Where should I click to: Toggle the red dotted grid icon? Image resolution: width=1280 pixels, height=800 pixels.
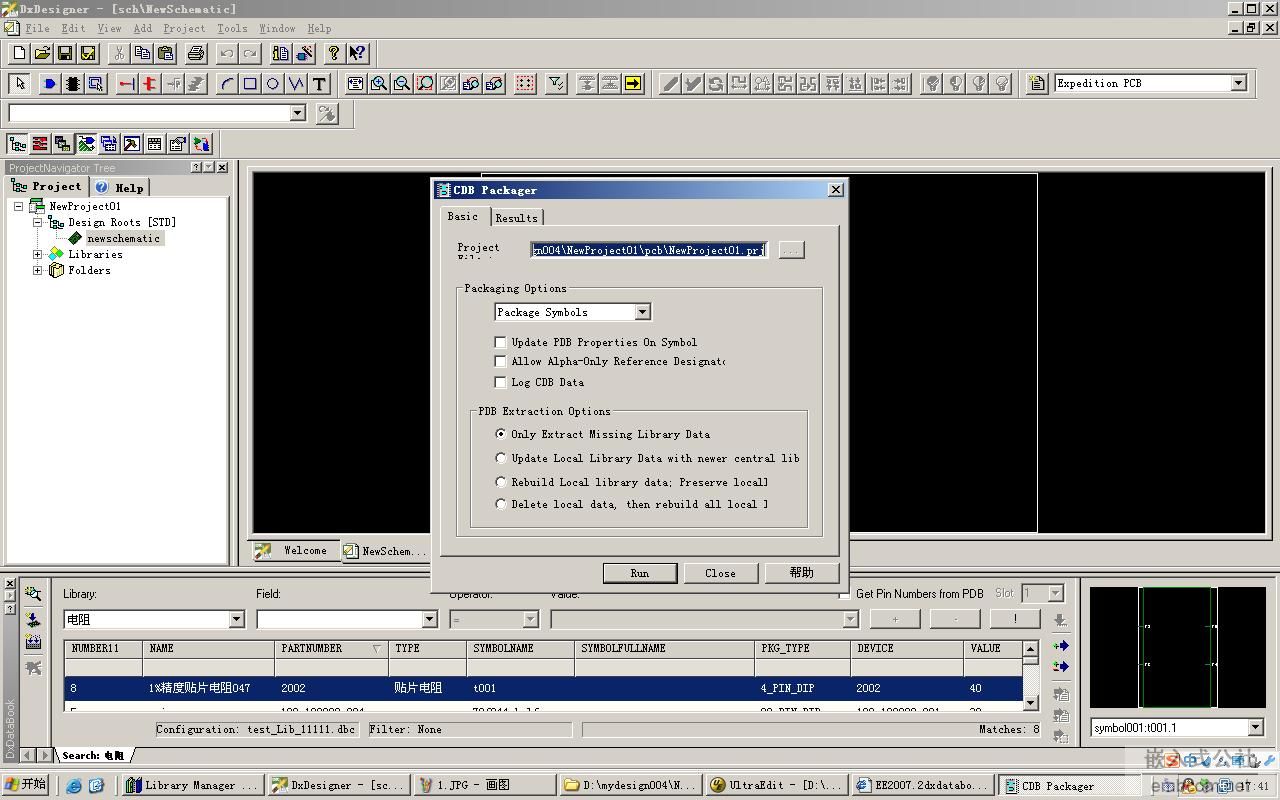click(525, 84)
